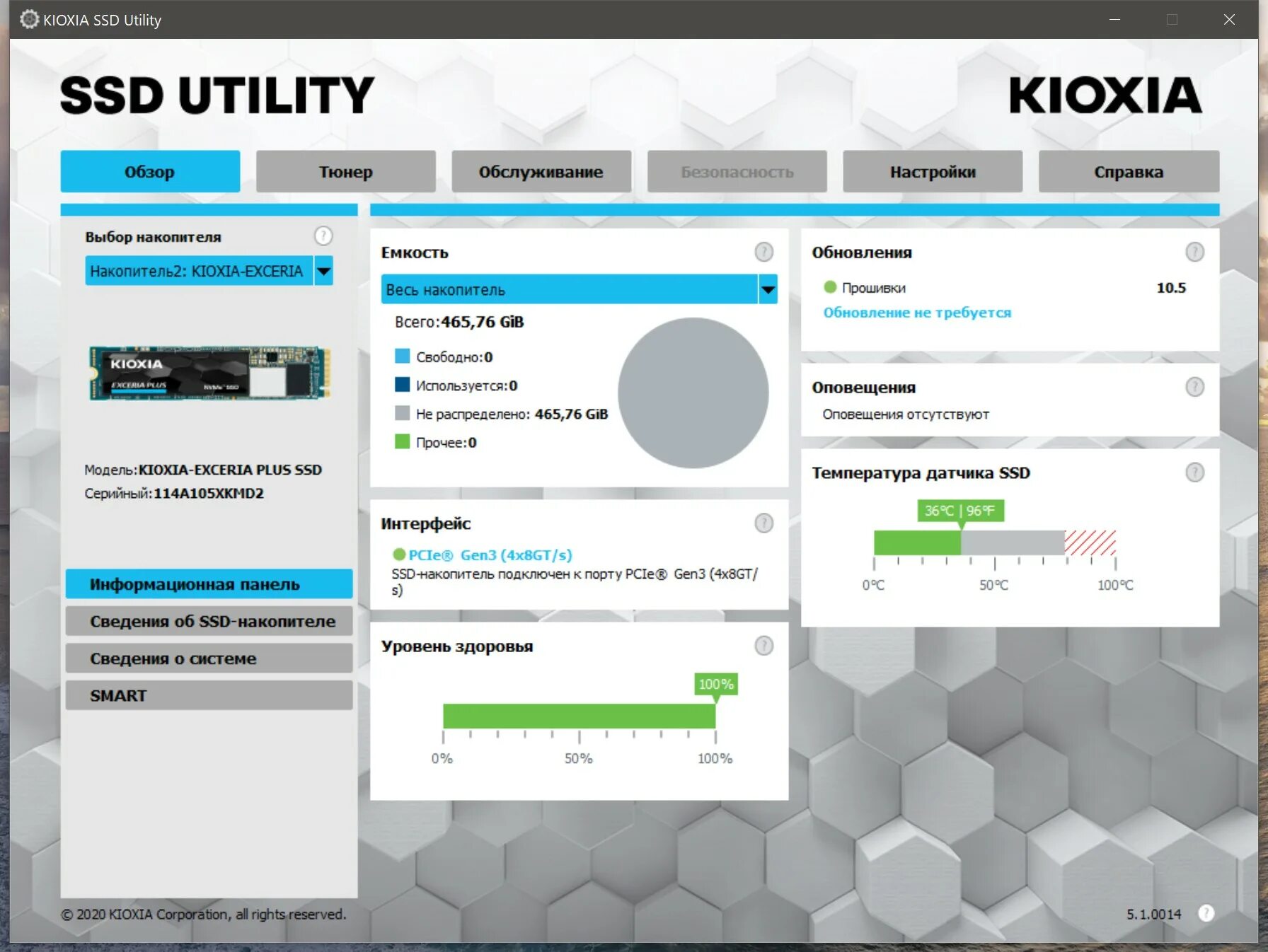The width and height of the screenshot is (1268, 952).
Task: Click the help icon in the bottom-right corner
Action: (1205, 913)
